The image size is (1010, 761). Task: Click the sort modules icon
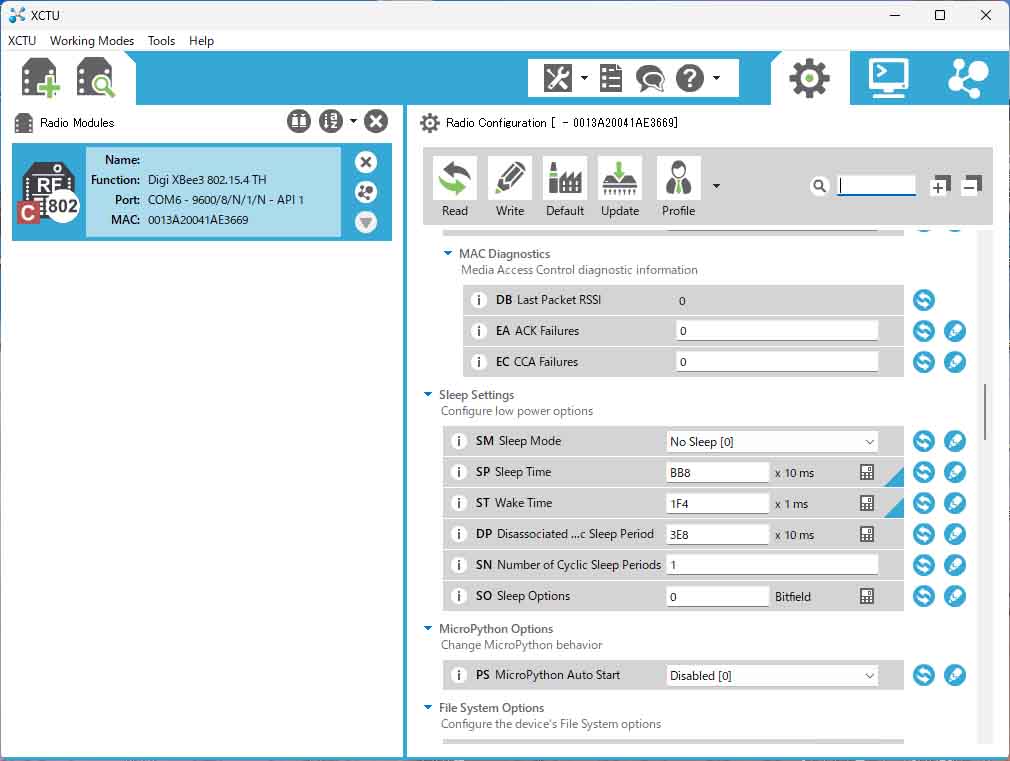(x=331, y=121)
